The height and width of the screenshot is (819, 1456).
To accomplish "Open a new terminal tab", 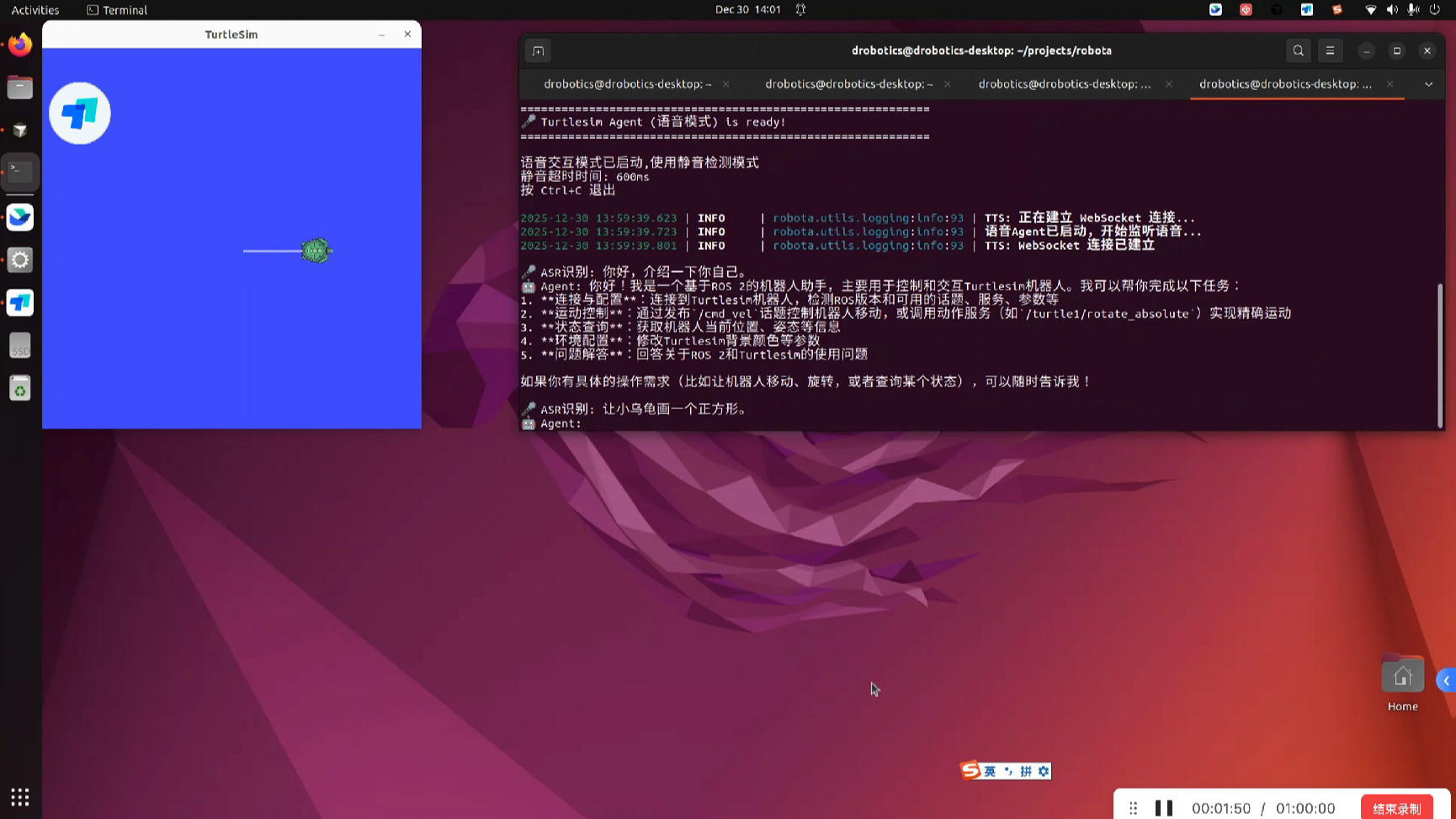I will [x=538, y=51].
